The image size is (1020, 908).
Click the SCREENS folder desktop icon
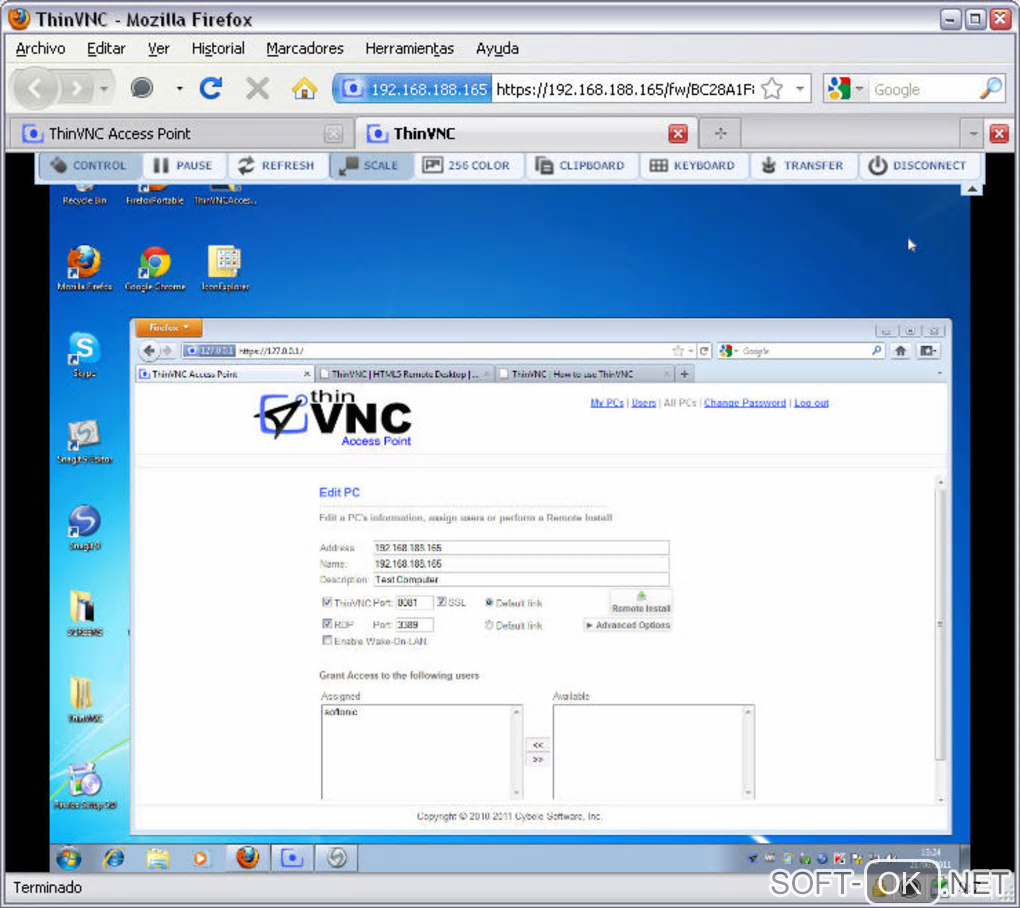tap(84, 613)
